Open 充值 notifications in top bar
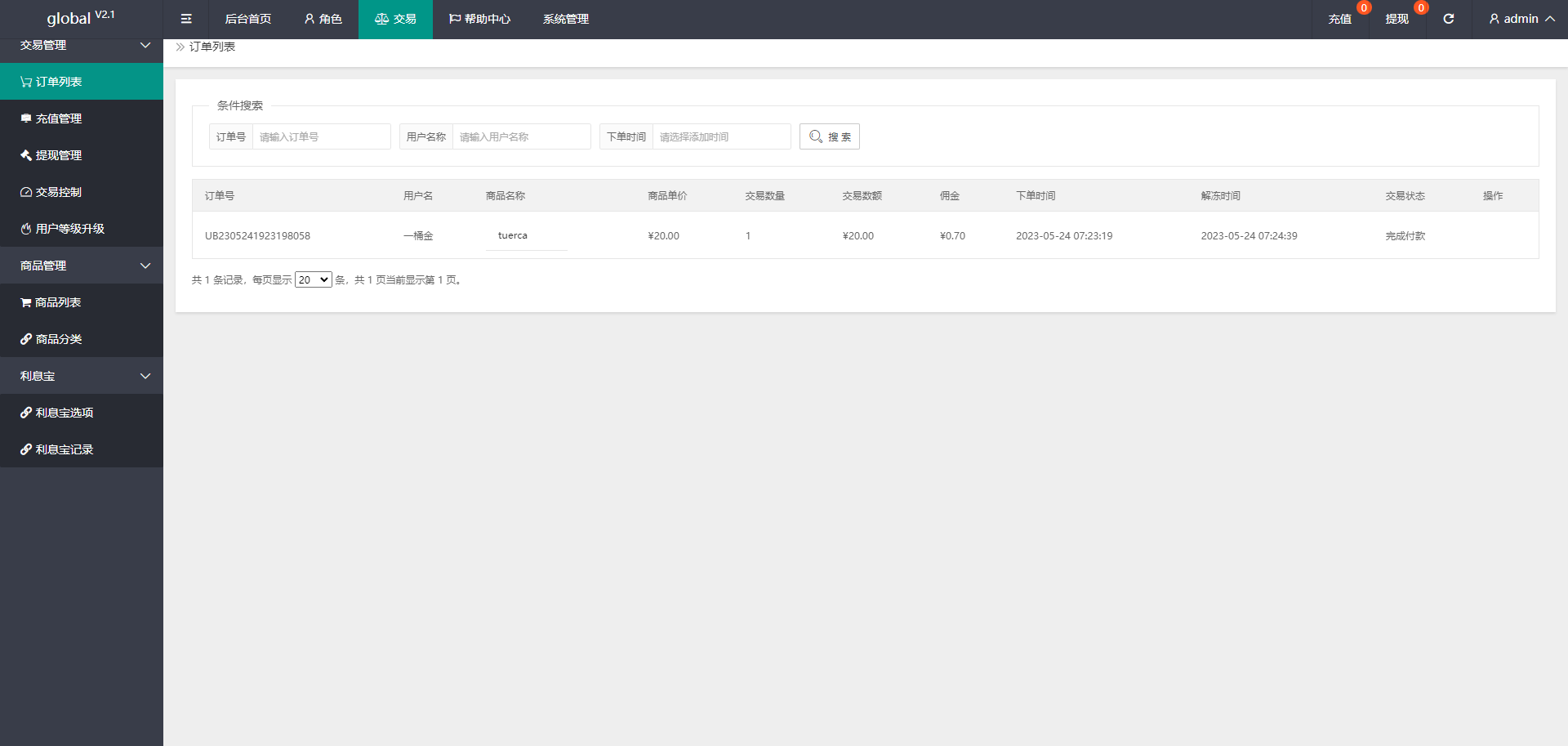Viewport: 1568px width, 746px height. (x=1339, y=19)
